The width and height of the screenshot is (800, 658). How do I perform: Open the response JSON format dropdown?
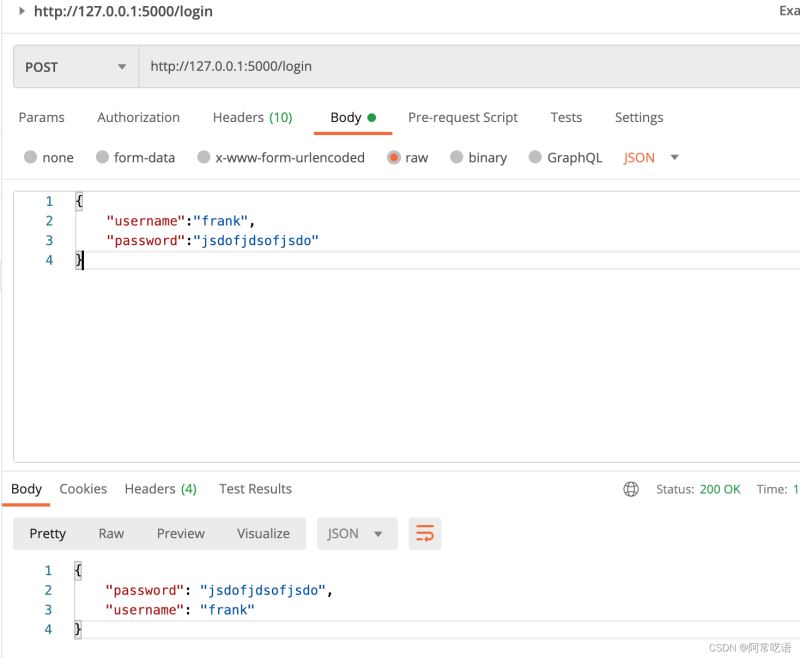coord(356,534)
